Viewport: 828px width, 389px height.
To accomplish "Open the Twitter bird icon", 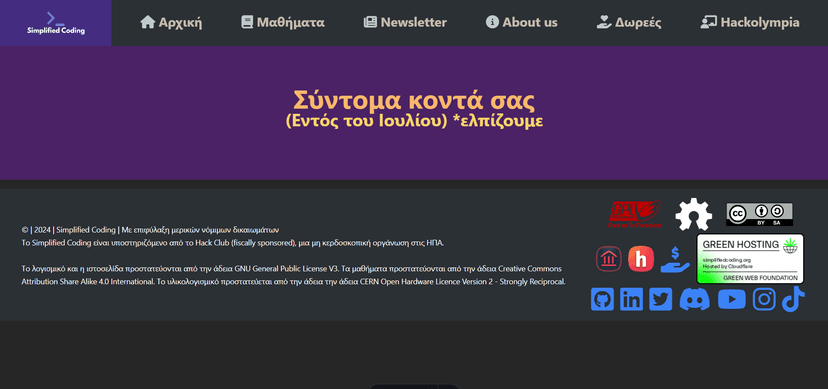I will 660,299.
